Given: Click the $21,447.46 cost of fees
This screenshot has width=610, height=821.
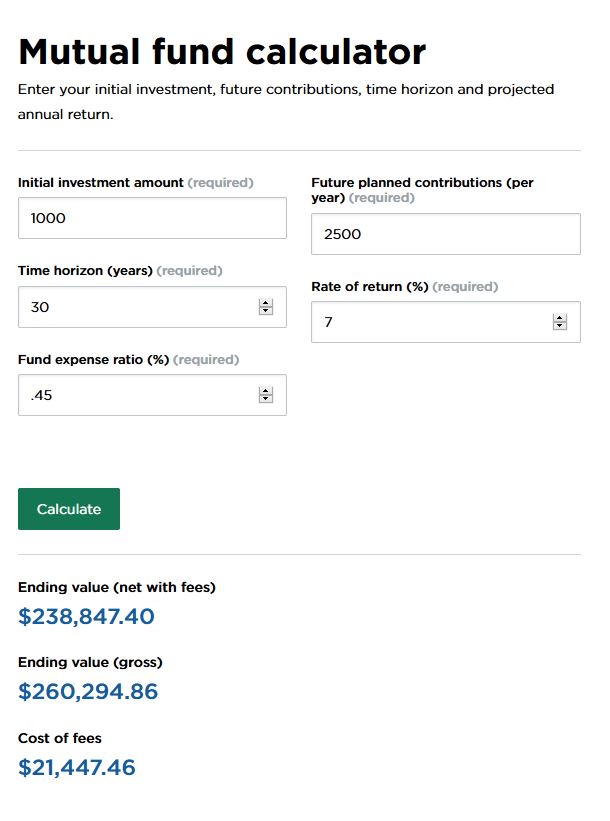Looking at the screenshot, I should (77, 768).
